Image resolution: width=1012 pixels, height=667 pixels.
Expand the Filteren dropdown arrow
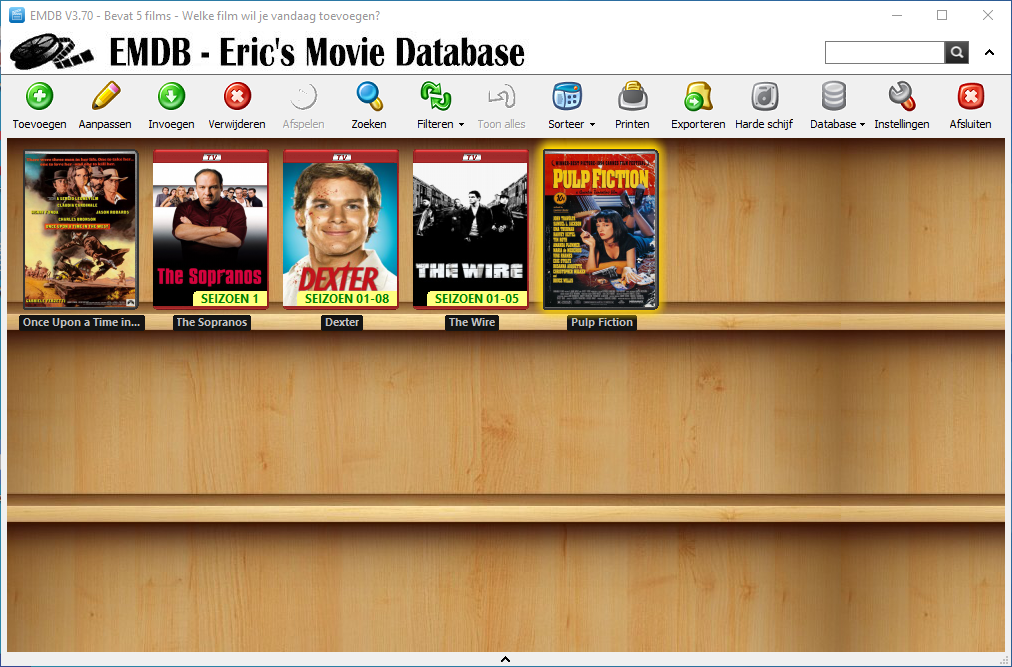461,125
